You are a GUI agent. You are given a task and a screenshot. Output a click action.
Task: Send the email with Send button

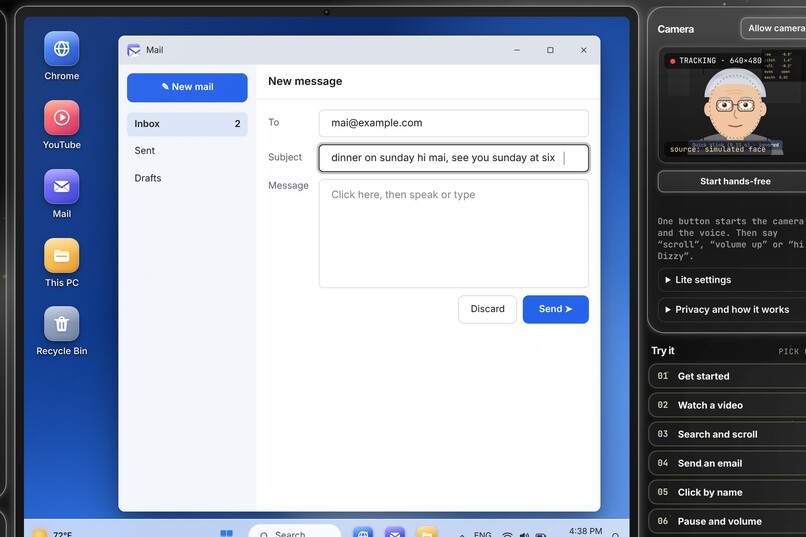(x=556, y=309)
